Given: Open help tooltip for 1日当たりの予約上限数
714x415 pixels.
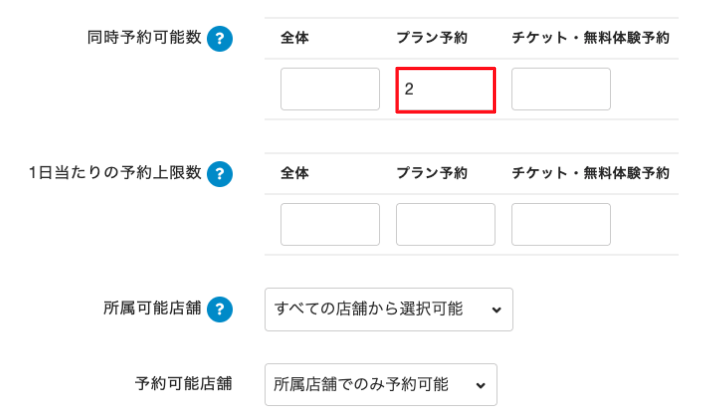Looking at the screenshot, I should (220, 173).
